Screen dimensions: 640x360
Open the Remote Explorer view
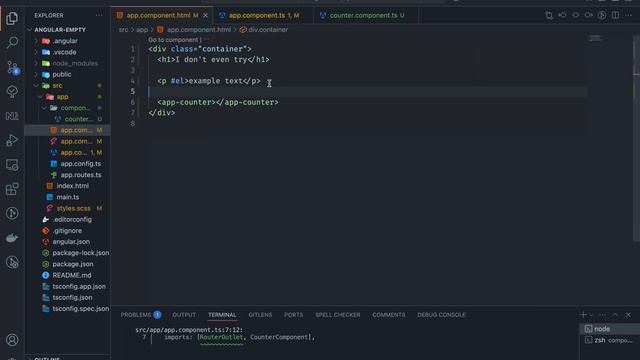point(12,165)
